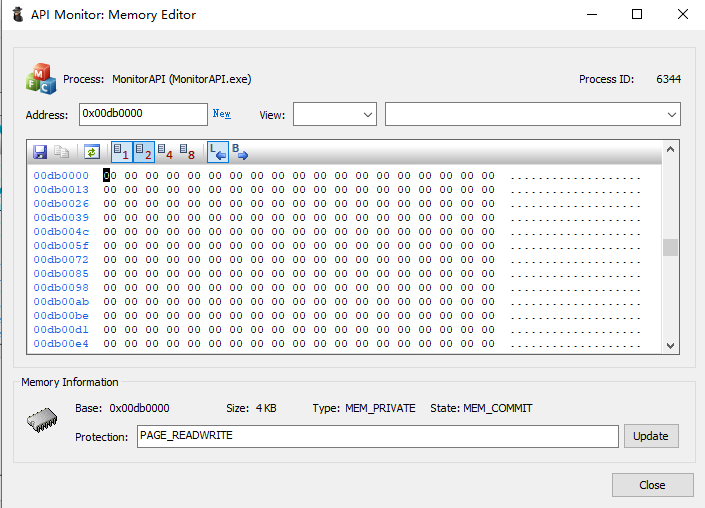
Task: Click the hex view scroll down arrow
Action: pyautogui.click(x=670, y=346)
